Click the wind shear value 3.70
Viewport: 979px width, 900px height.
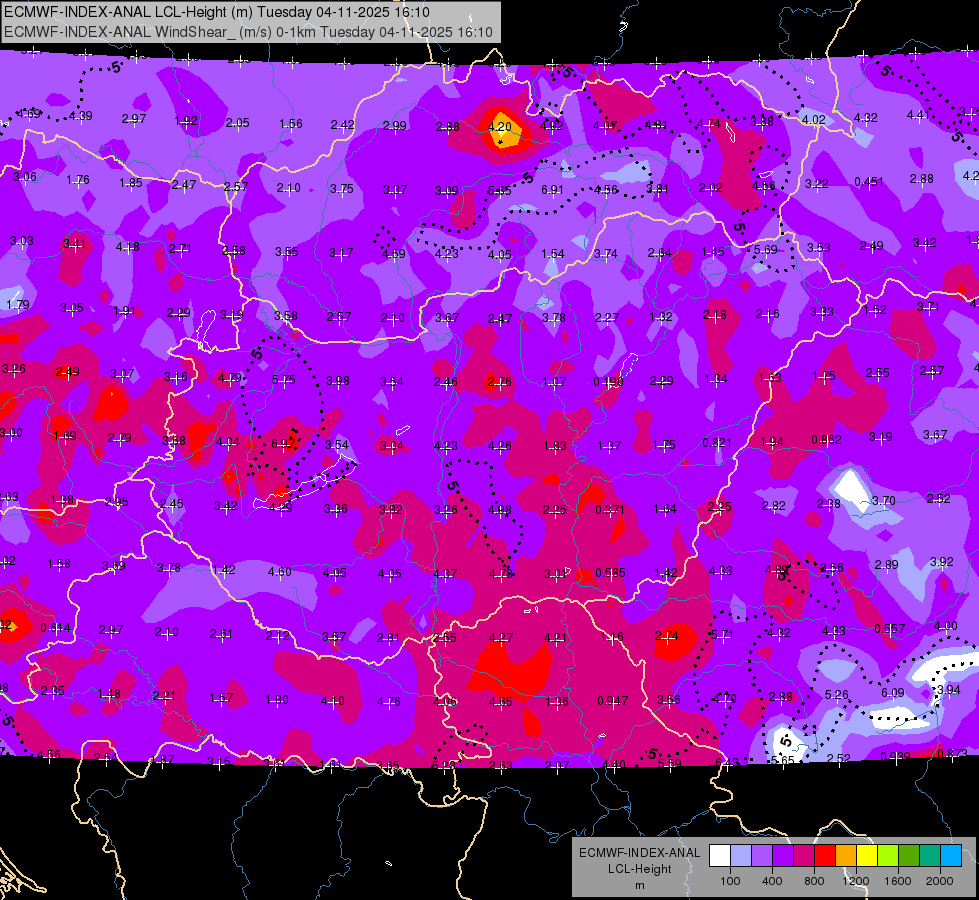(x=883, y=500)
